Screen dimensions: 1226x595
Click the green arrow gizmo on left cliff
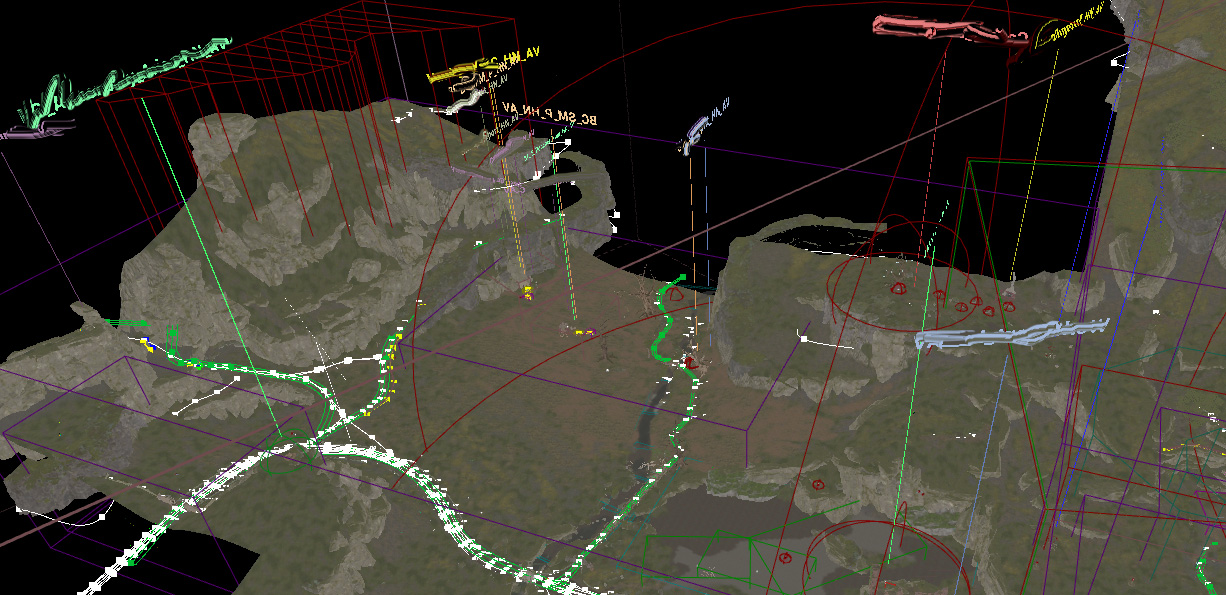172,334
